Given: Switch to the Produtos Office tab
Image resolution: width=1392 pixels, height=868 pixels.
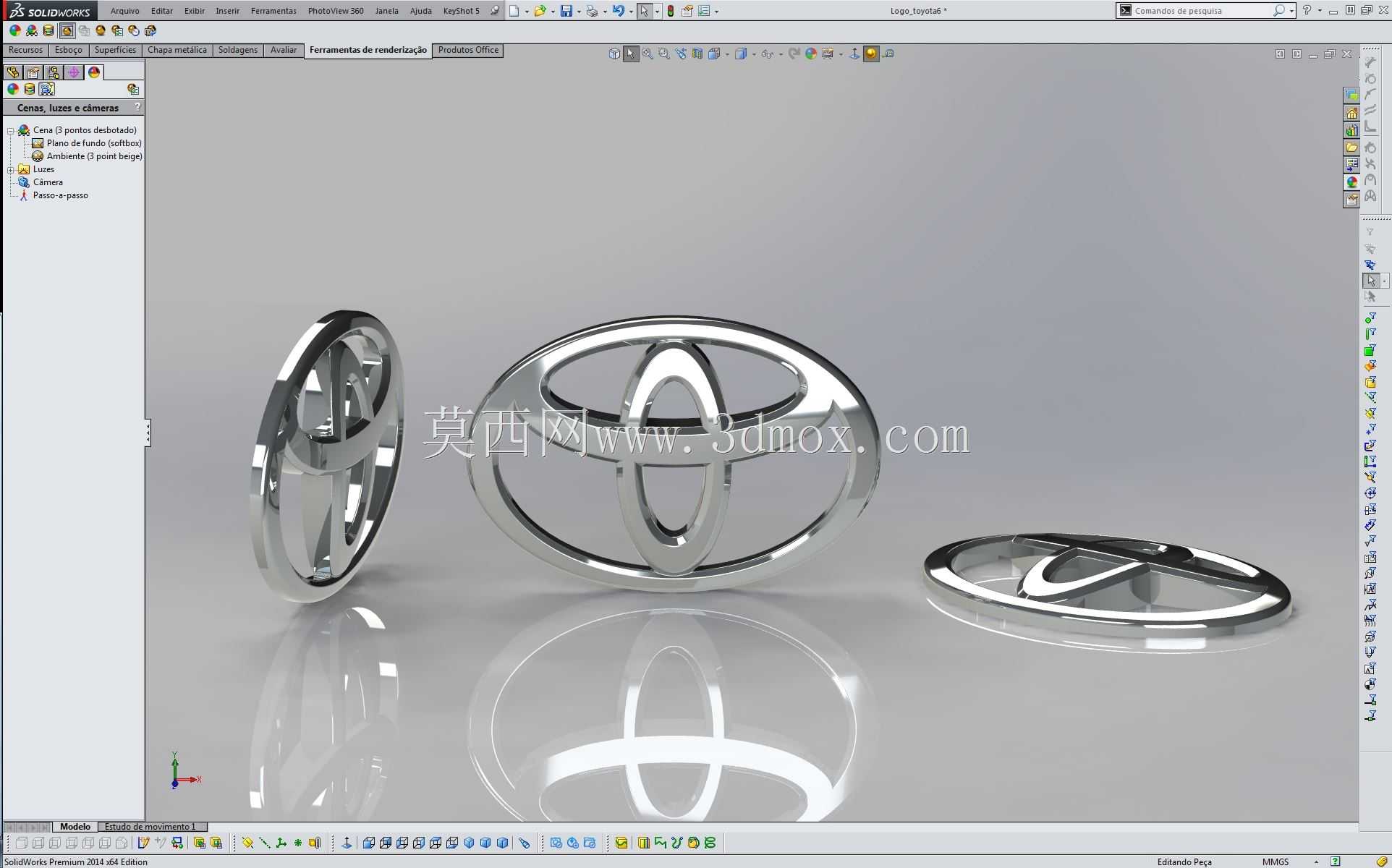Looking at the screenshot, I should [468, 50].
